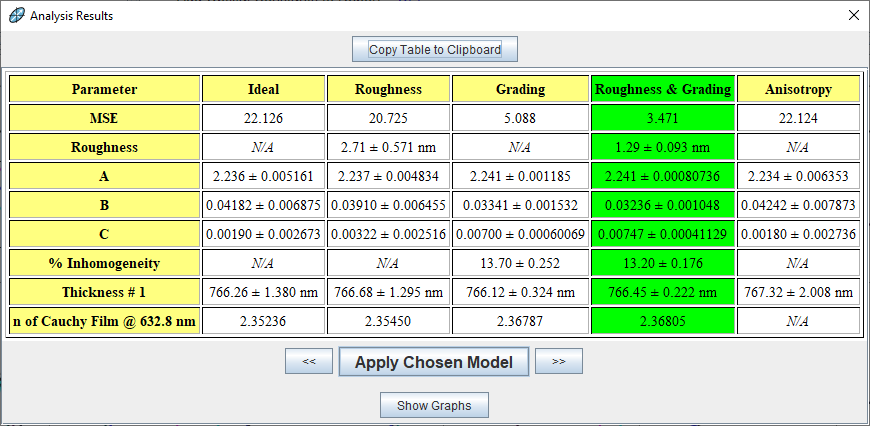The height and width of the screenshot is (426, 870).
Task: Select the Ideal column header
Action: (x=263, y=89)
